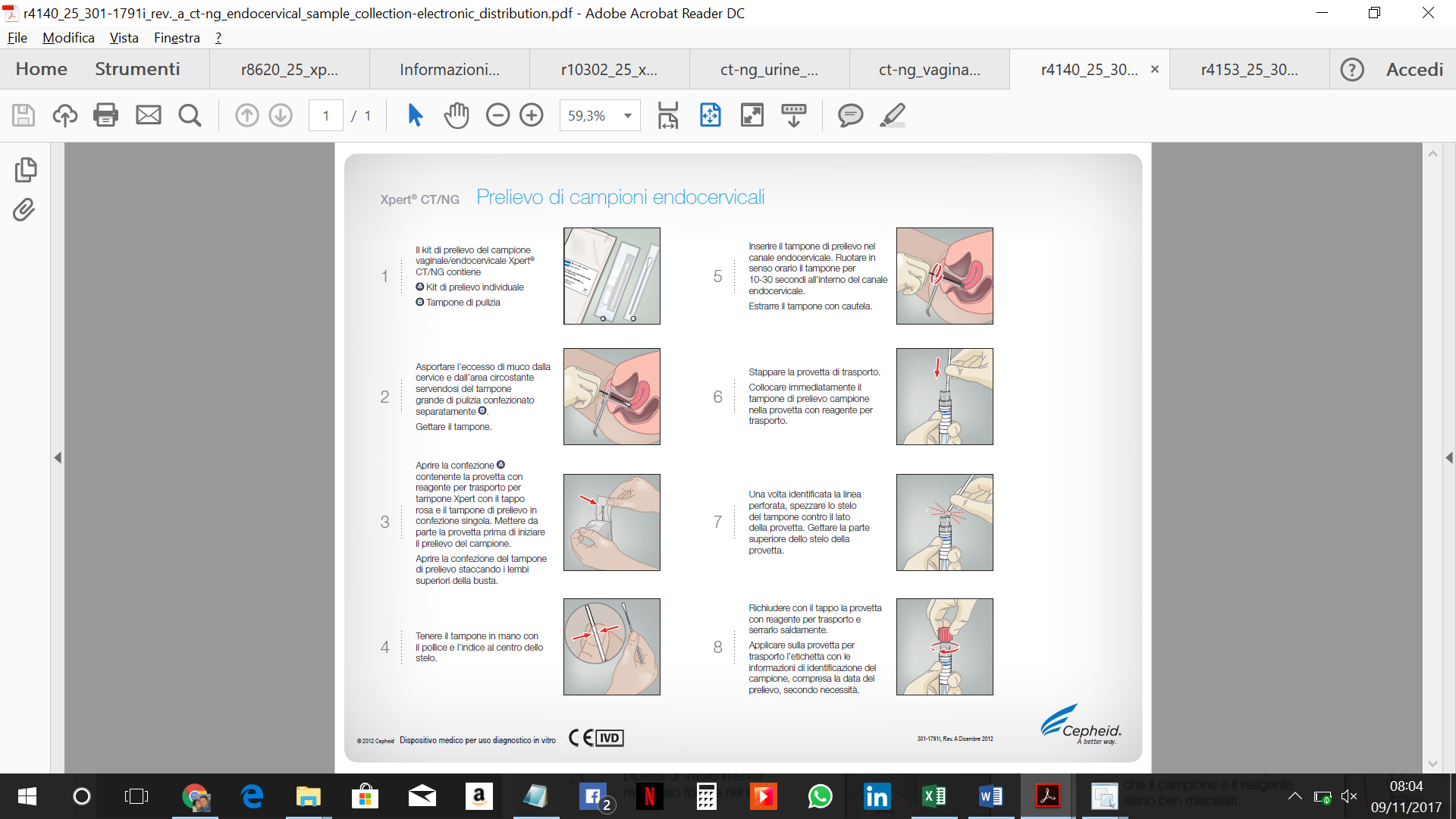Click the upload to cloud icon

(65, 115)
